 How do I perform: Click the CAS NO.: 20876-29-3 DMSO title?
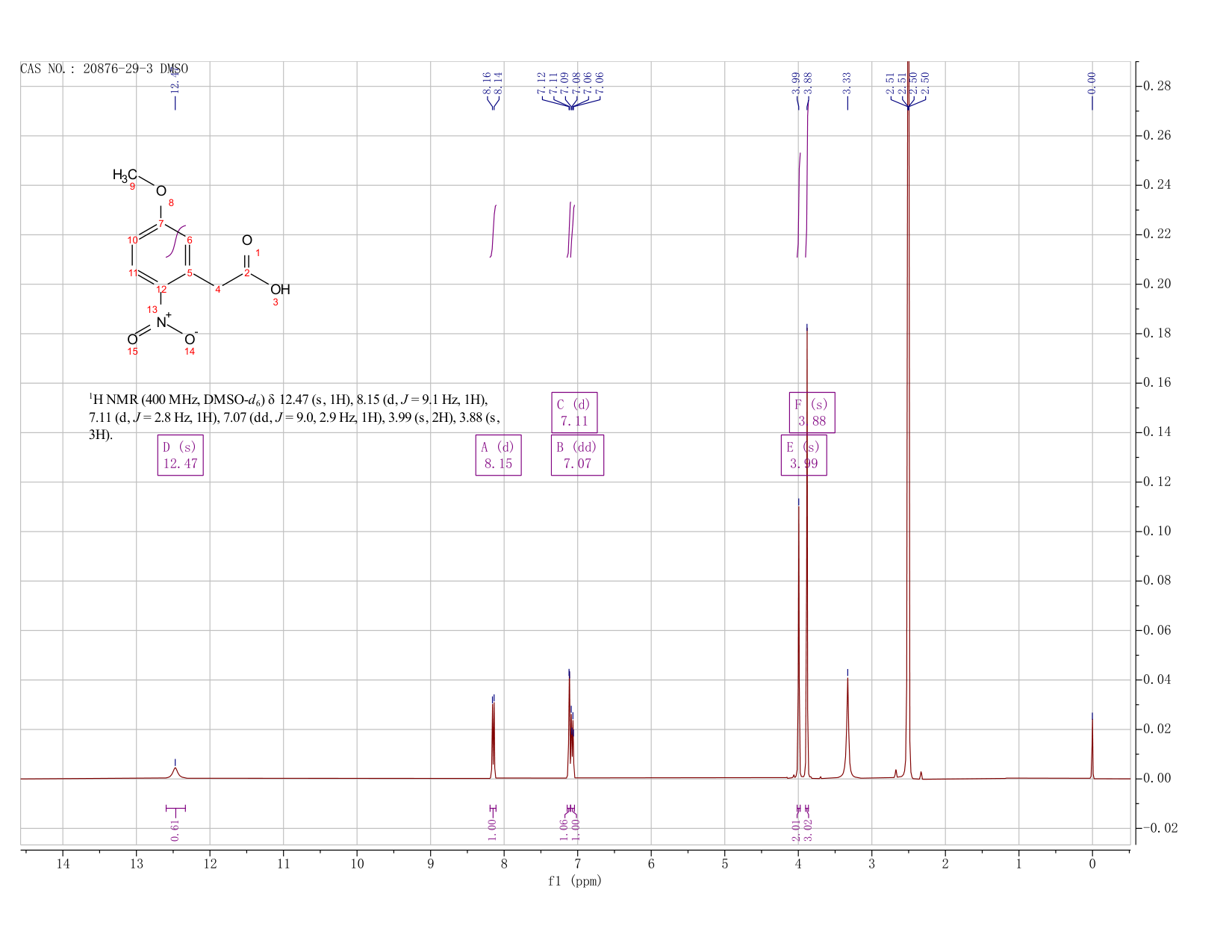105,69
